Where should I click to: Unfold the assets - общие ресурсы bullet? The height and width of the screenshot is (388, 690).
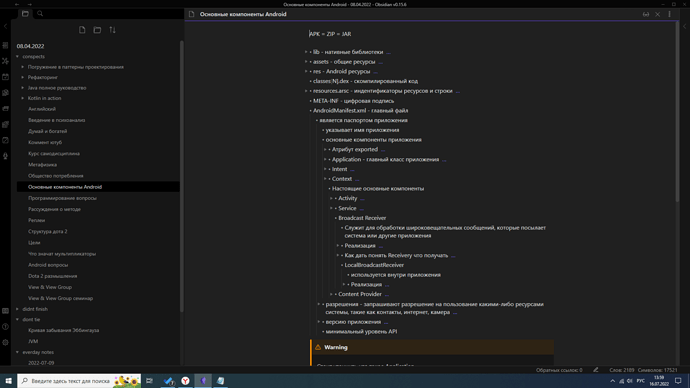coord(306,62)
